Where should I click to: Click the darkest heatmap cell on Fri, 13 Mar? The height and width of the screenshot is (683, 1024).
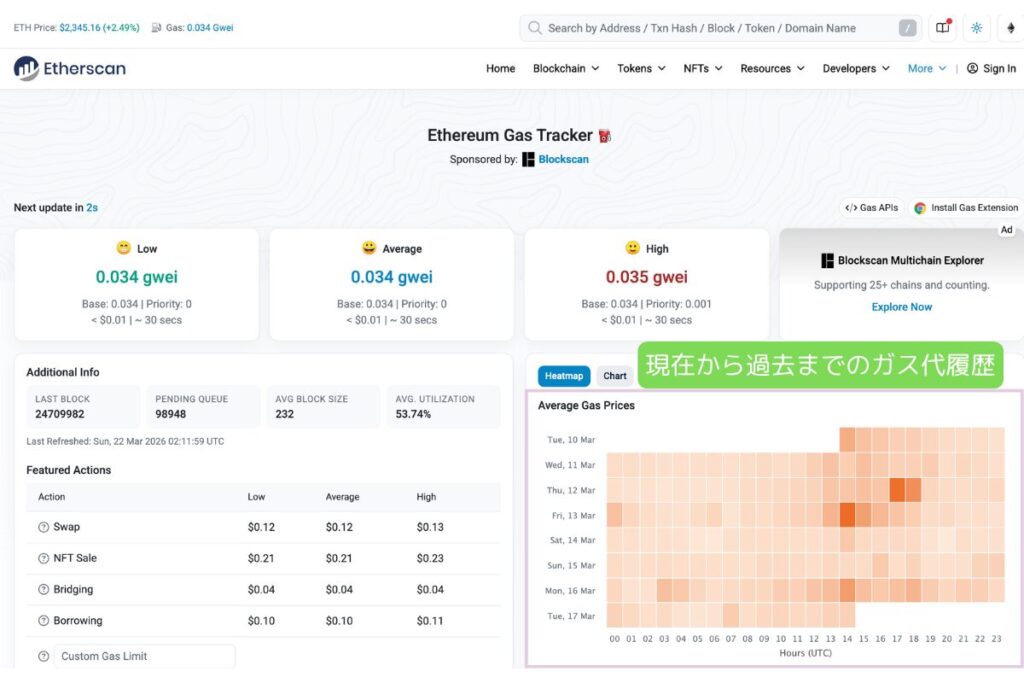847,515
